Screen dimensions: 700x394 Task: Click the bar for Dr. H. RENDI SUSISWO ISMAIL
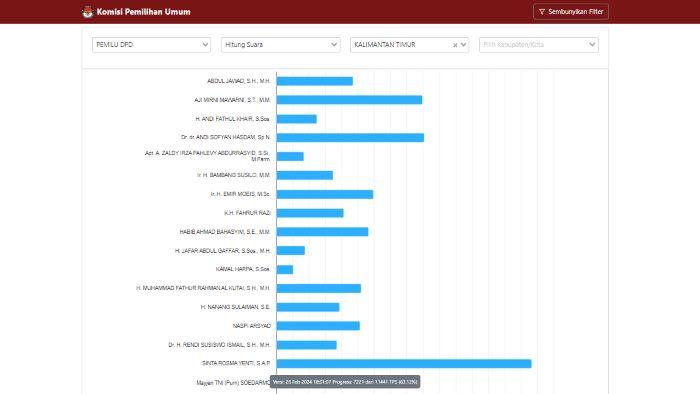pos(306,345)
